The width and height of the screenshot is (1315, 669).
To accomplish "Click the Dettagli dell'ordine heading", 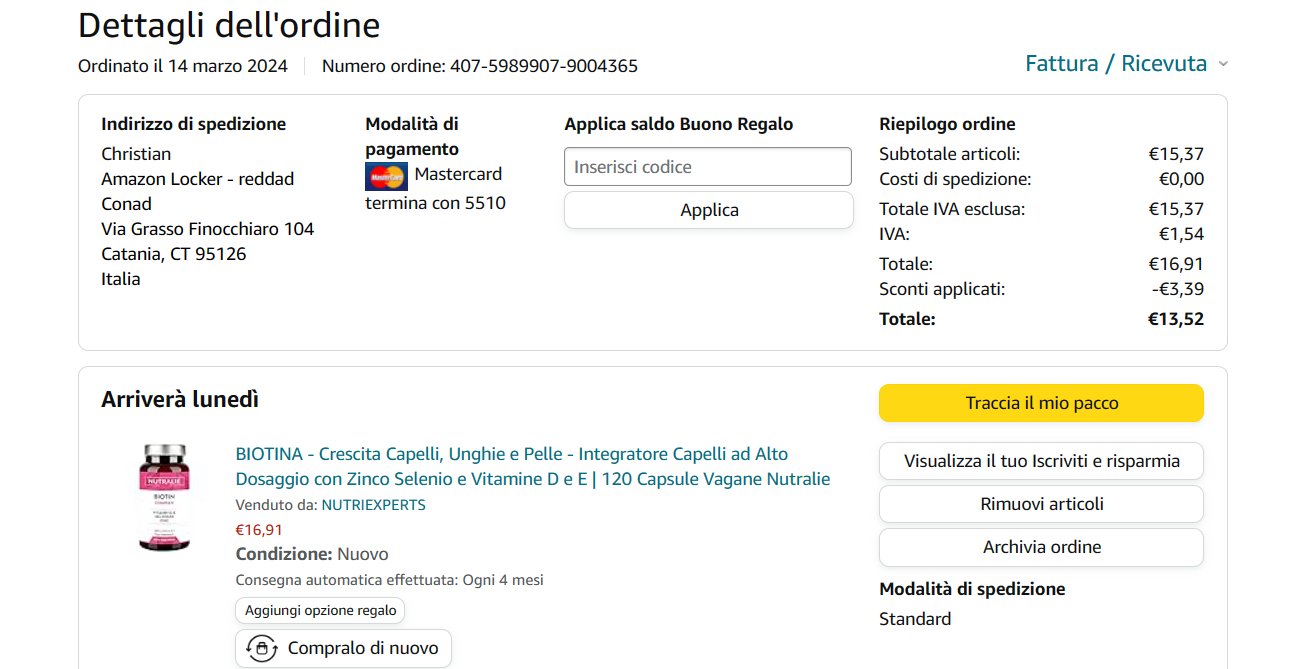I will pyautogui.click(x=229, y=25).
